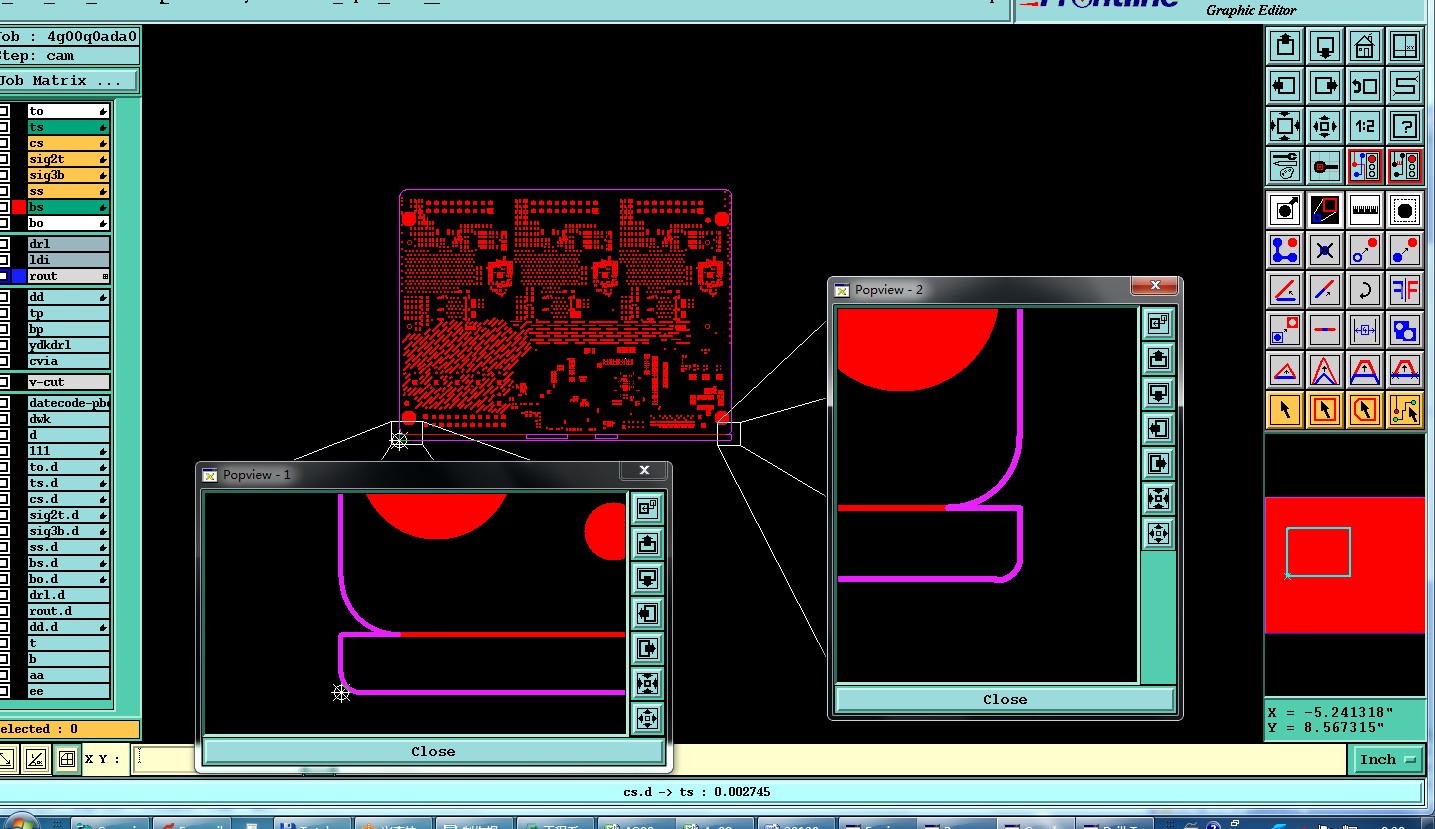Click the pan left view icon

click(x=1285, y=86)
